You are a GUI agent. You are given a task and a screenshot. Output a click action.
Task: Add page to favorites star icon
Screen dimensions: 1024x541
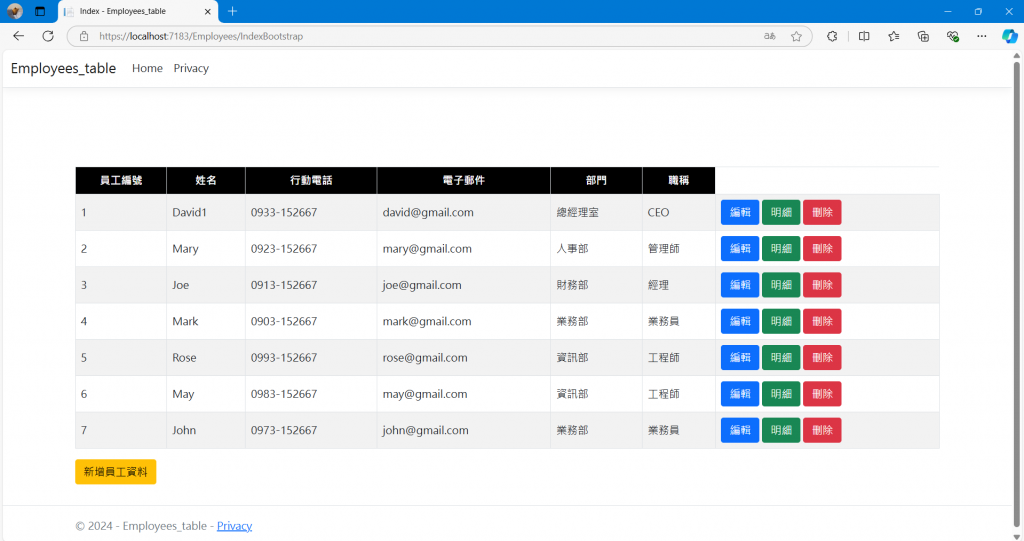pos(796,36)
